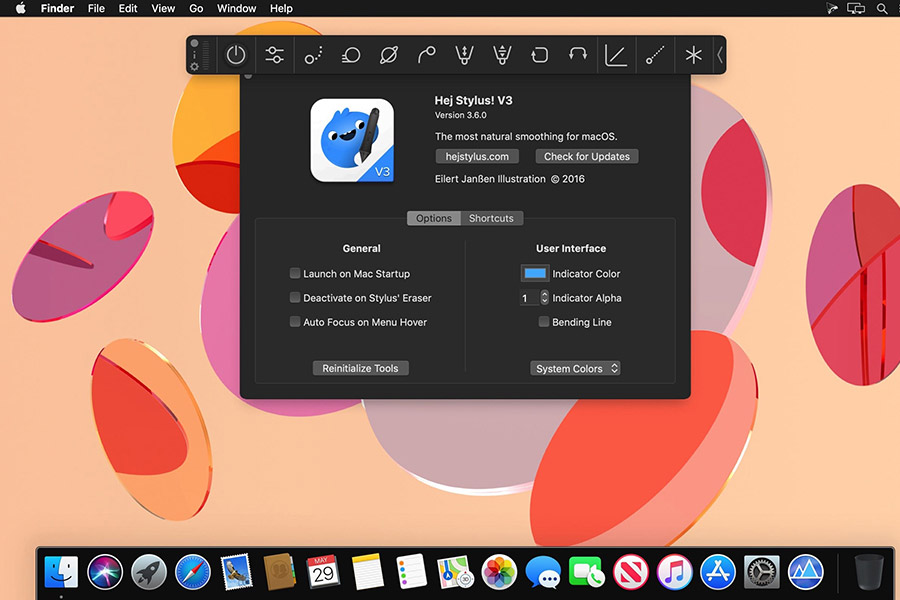Select the pen tip with double arrow tool

(x=464, y=55)
